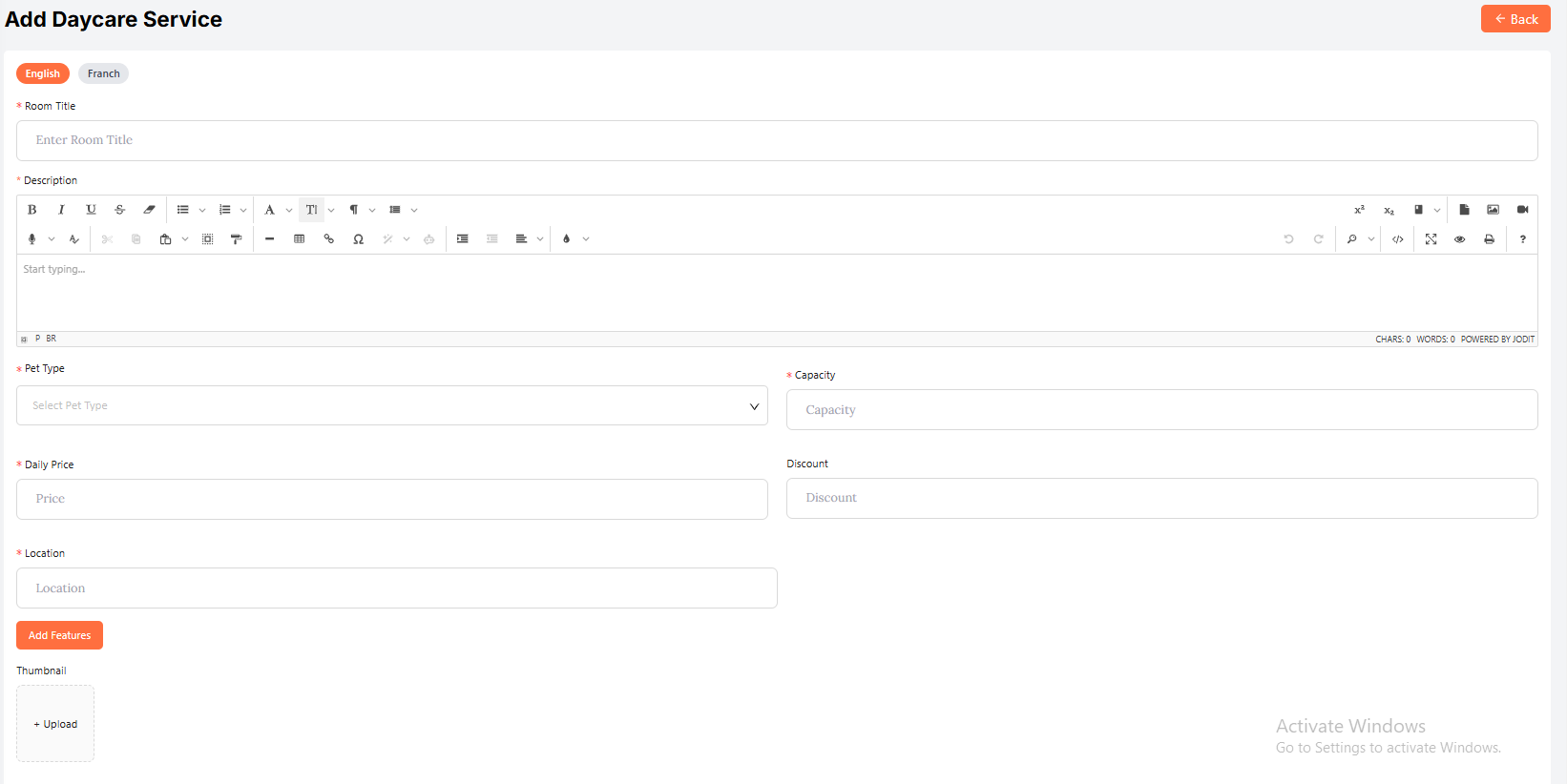The image size is (1567, 784).
Task: Switch to the Franch language tab
Action: tap(103, 73)
